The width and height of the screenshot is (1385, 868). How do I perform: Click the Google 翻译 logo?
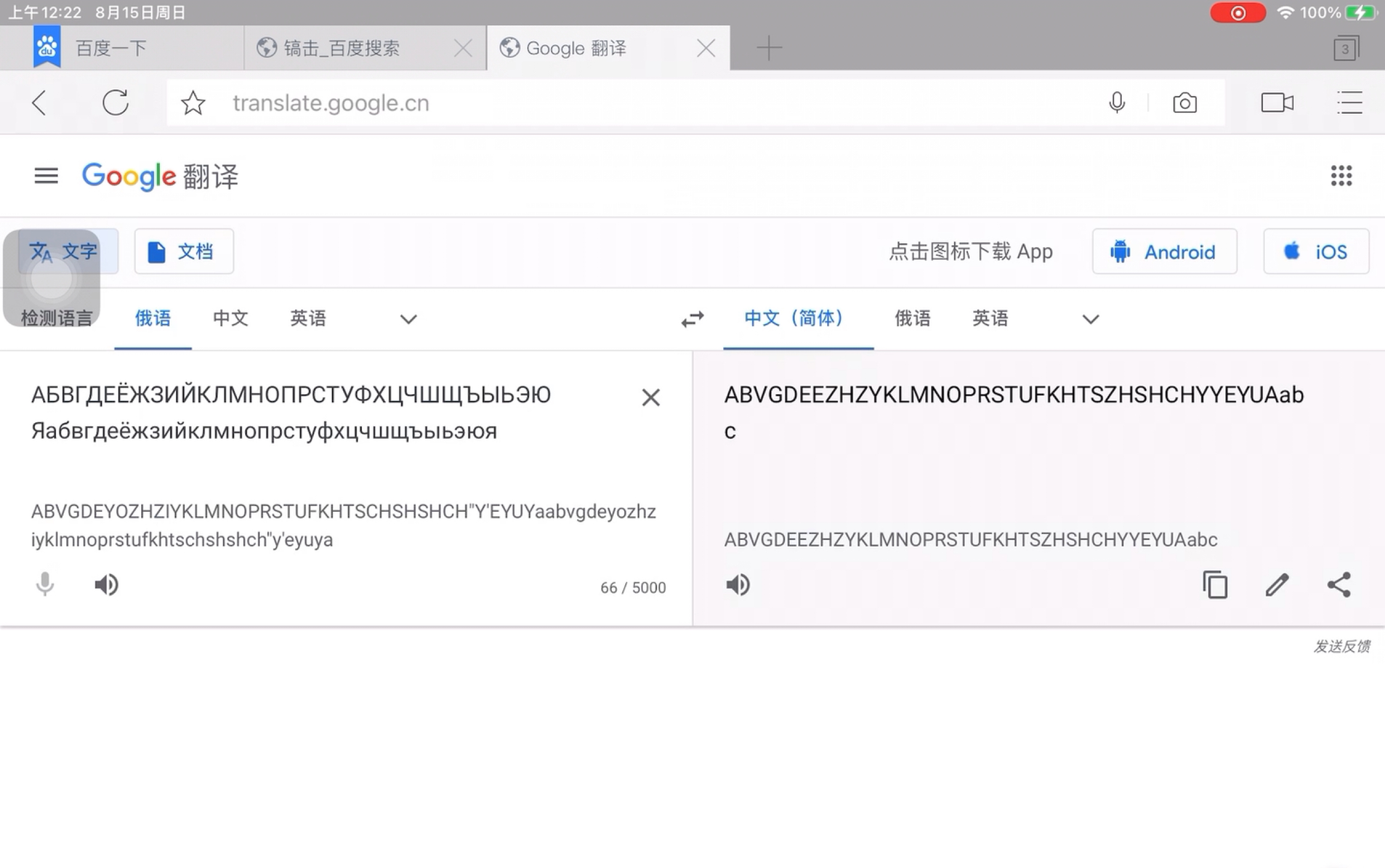(161, 176)
